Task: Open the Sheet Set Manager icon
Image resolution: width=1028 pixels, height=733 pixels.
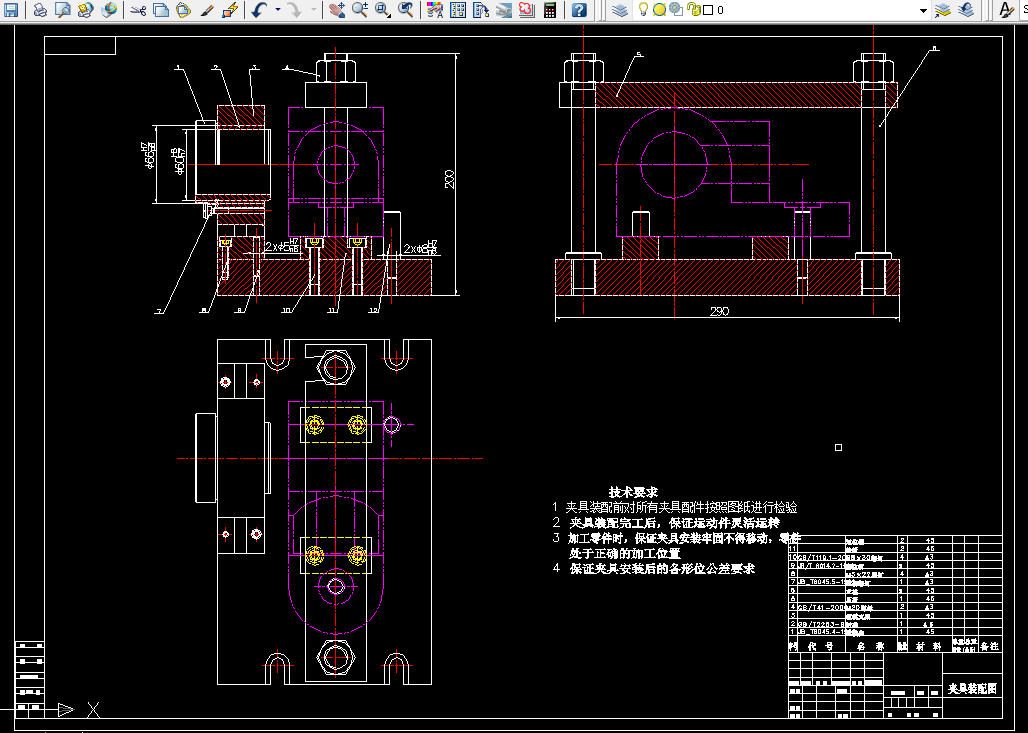Action: click(504, 10)
